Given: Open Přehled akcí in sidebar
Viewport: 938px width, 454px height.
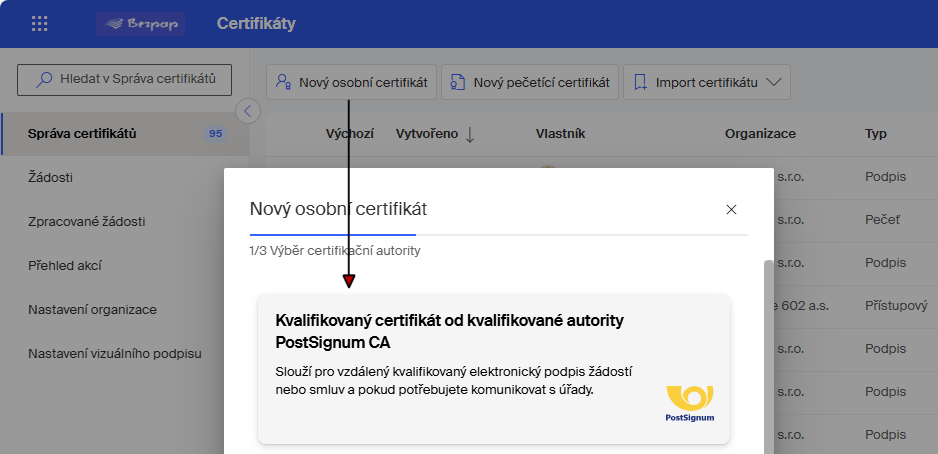Looking at the screenshot, I should click(x=66, y=266).
